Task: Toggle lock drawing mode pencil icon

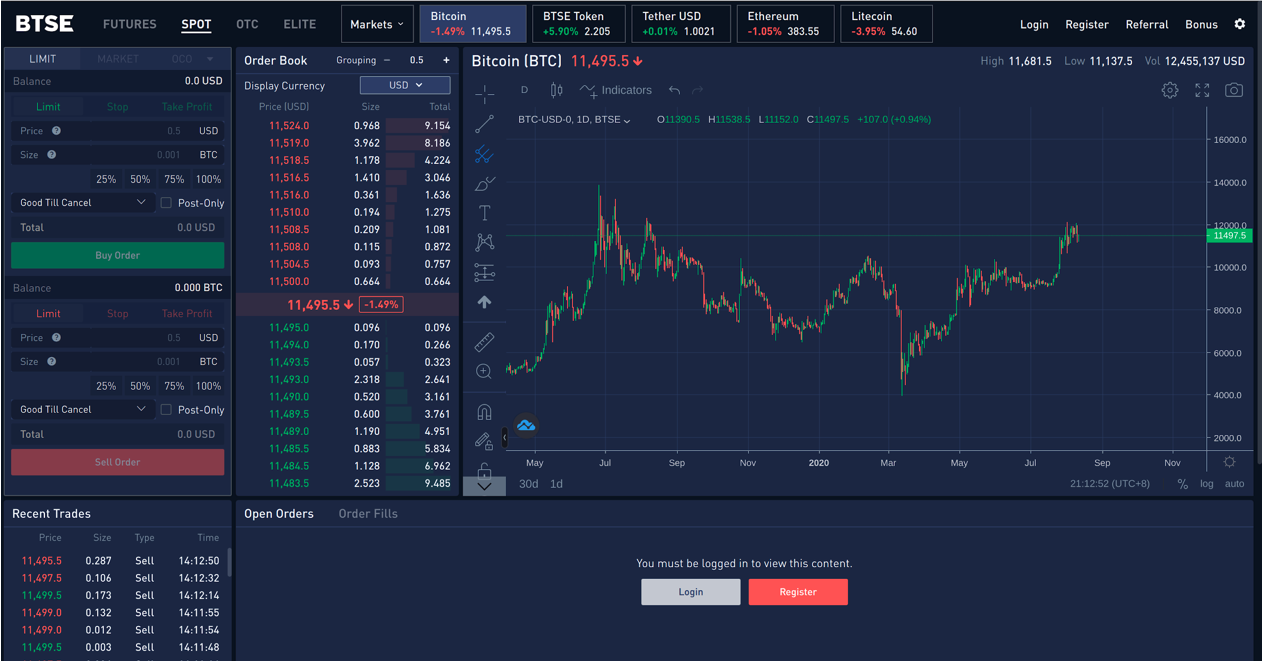Action: pos(484,441)
